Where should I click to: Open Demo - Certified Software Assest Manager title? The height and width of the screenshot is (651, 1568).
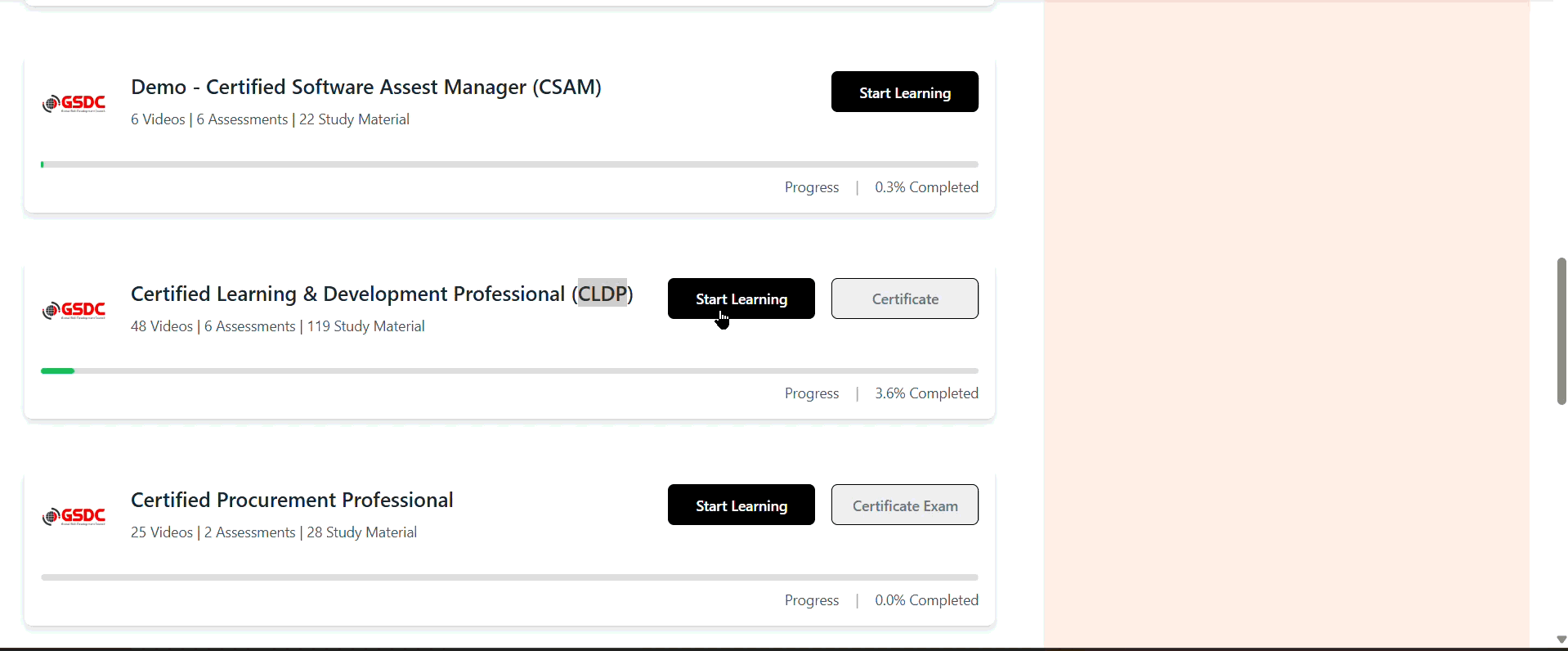coord(366,87)
